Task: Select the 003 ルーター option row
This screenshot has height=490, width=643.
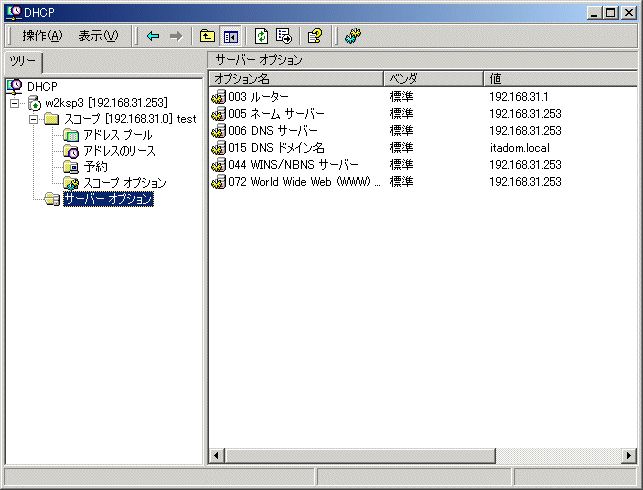Action: coord(258,97)
